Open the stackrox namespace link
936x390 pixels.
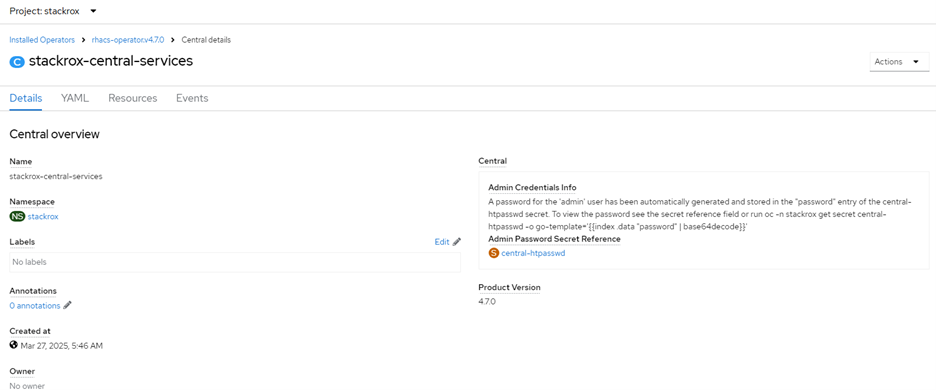(x=43, y=217)
